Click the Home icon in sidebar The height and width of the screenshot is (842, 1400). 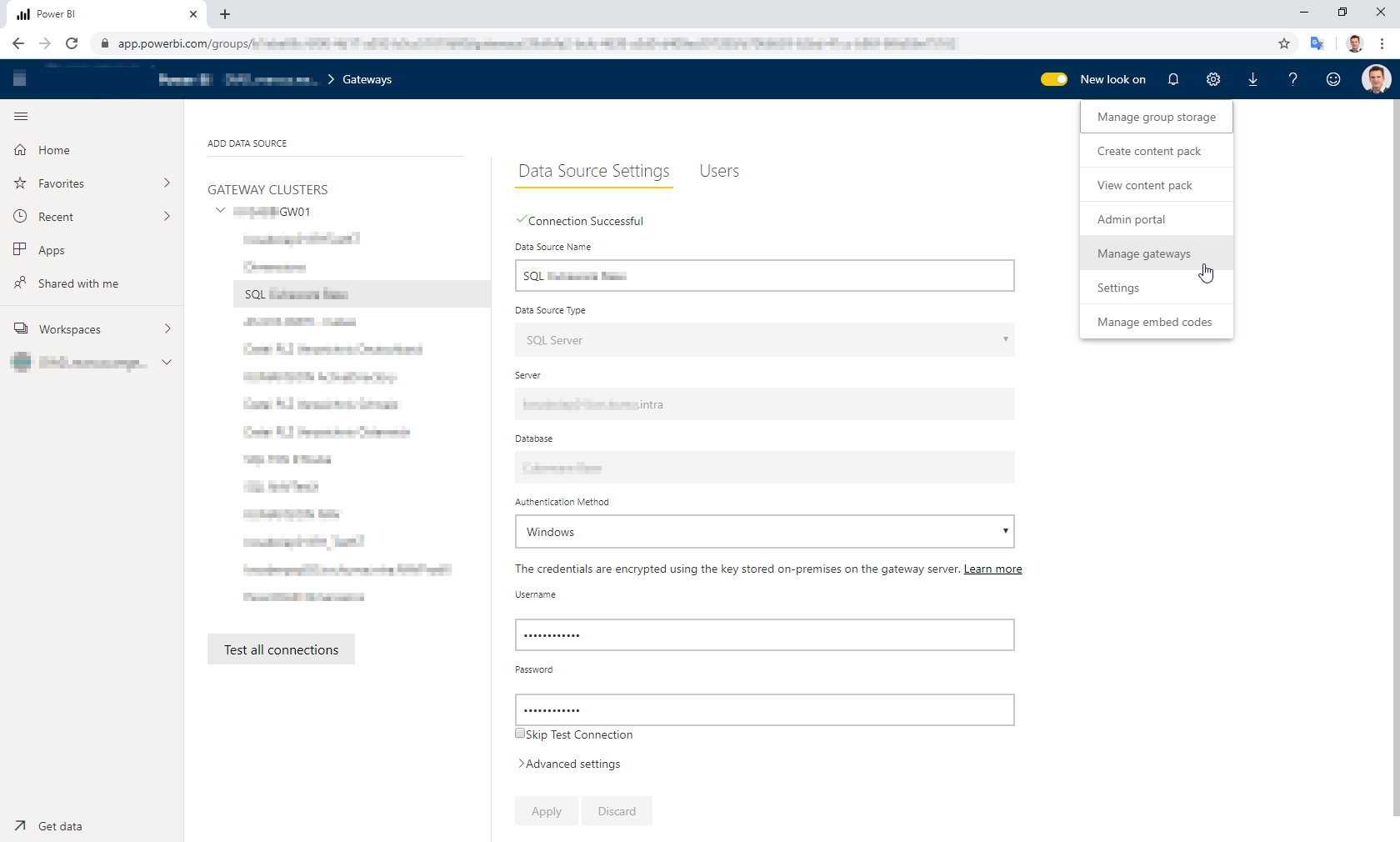pos(20,150)
